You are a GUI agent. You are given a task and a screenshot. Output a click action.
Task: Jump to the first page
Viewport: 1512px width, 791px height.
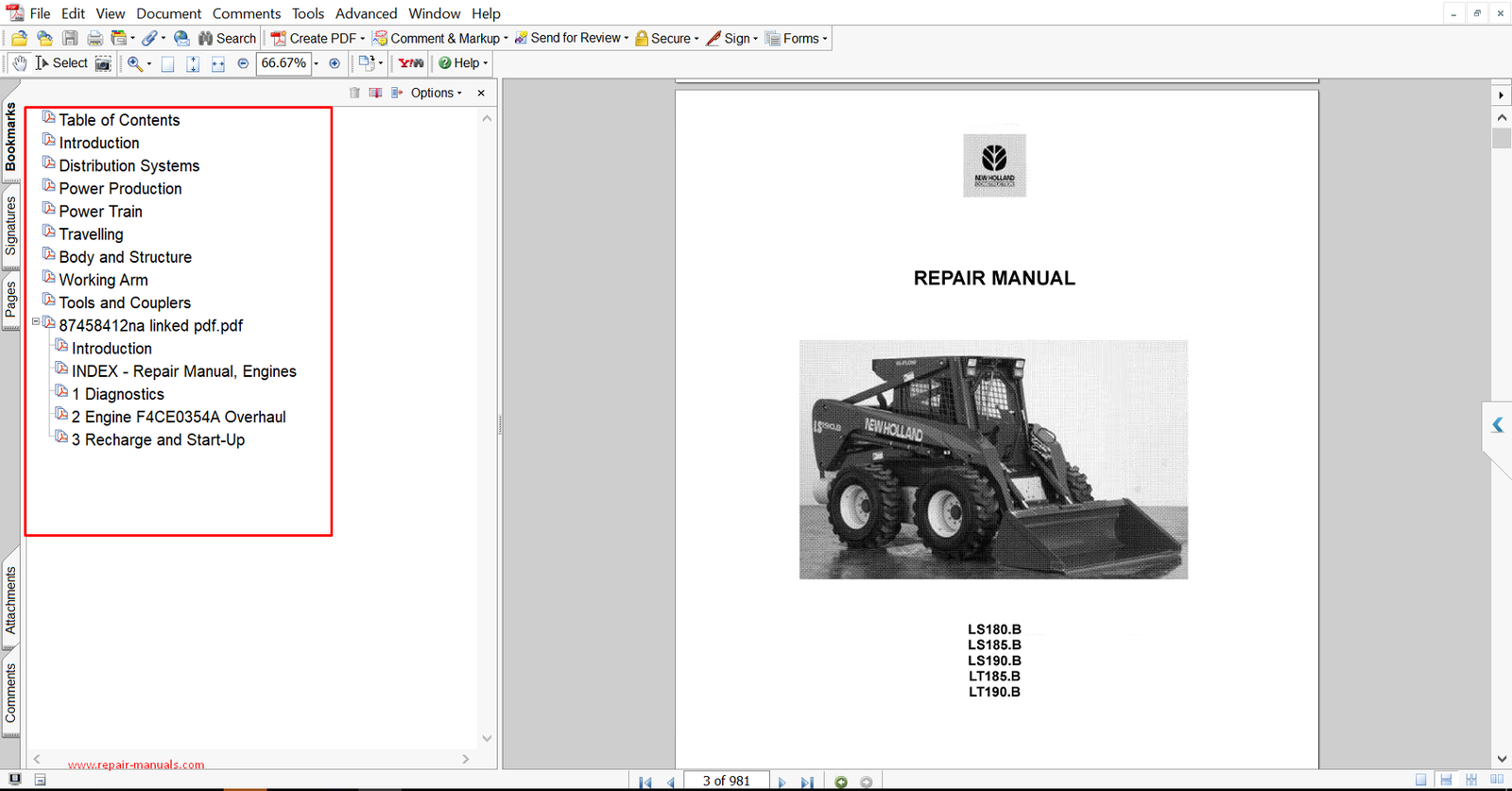click(x=645, y=782)
